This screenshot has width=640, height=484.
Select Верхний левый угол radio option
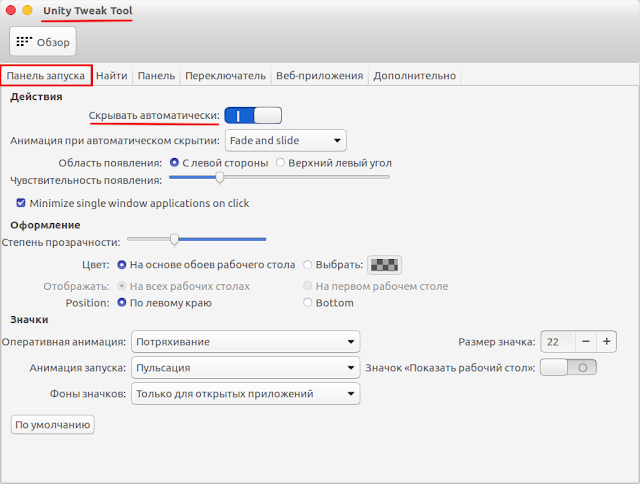click(x=334, y=163)
